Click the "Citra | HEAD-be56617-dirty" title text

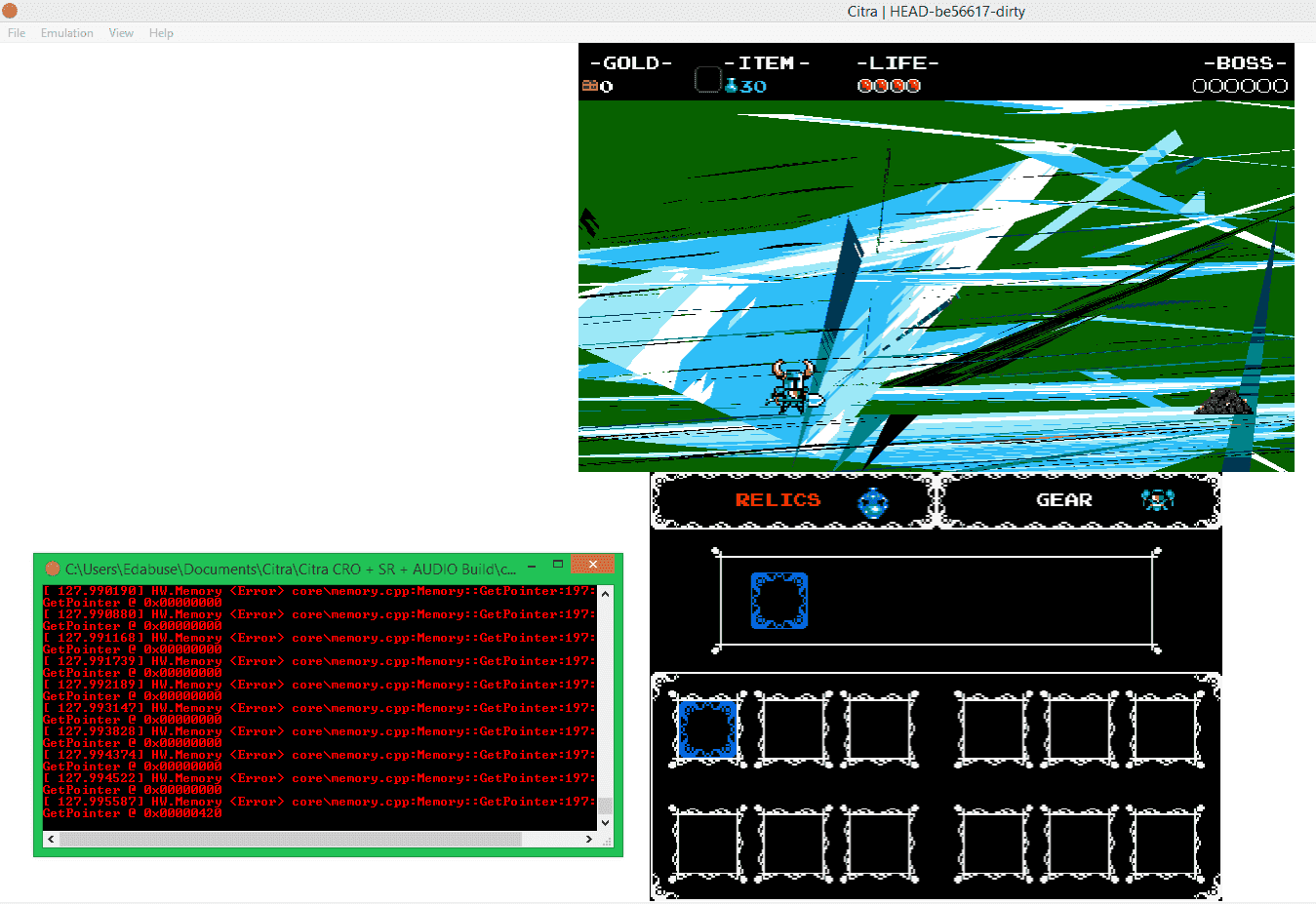click(936, 12)
